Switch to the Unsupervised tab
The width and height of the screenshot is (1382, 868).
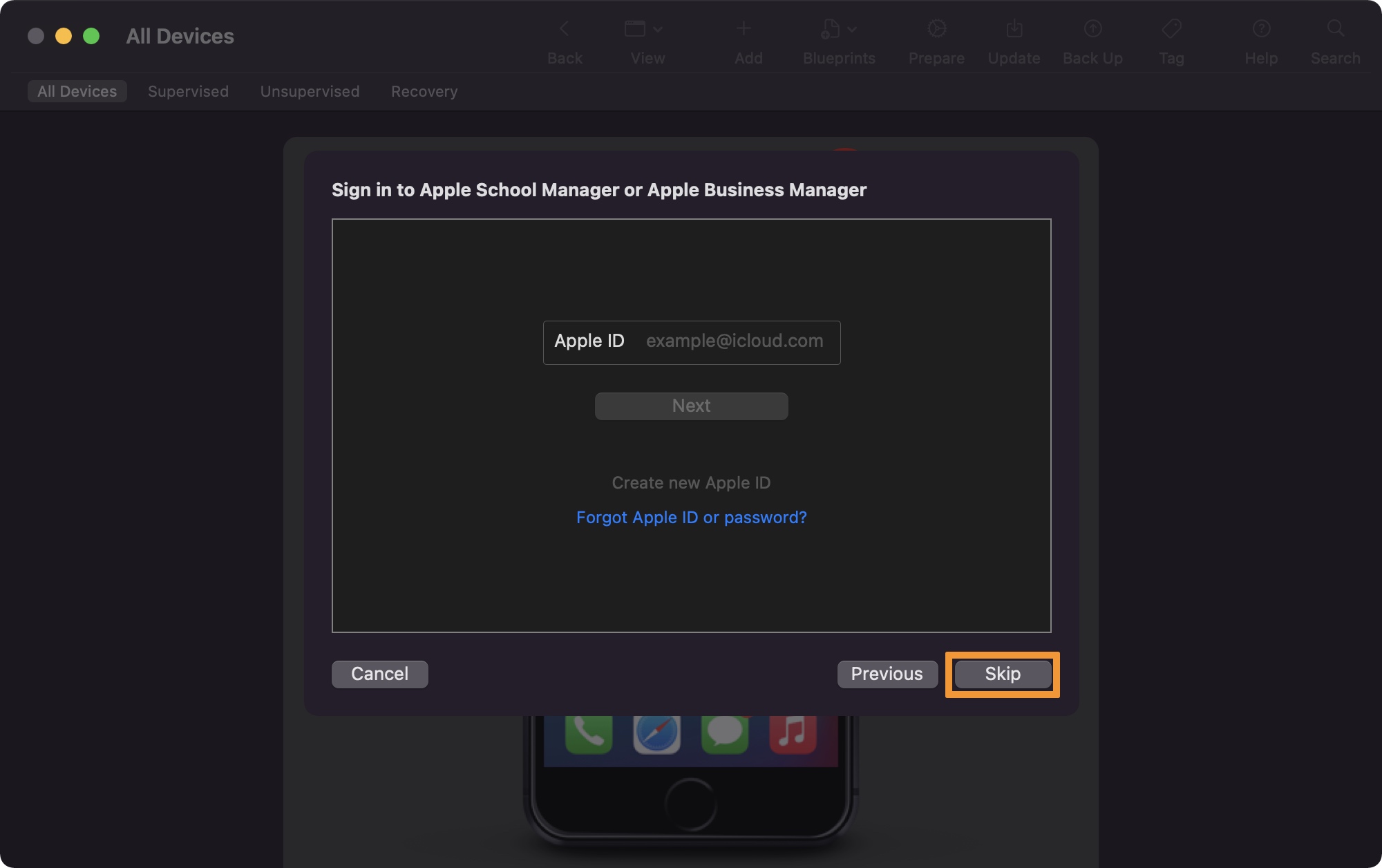point(310,91)
